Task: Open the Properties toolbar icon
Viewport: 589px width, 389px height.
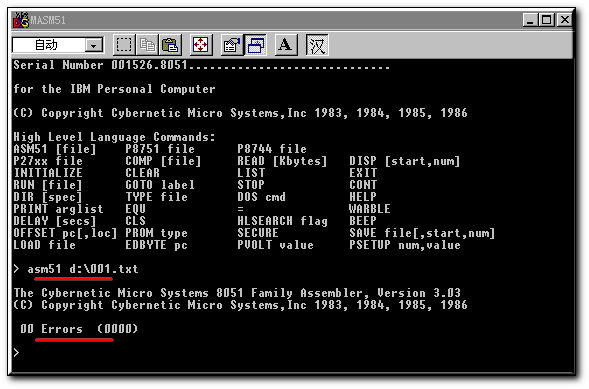Action: click(231, 45)
